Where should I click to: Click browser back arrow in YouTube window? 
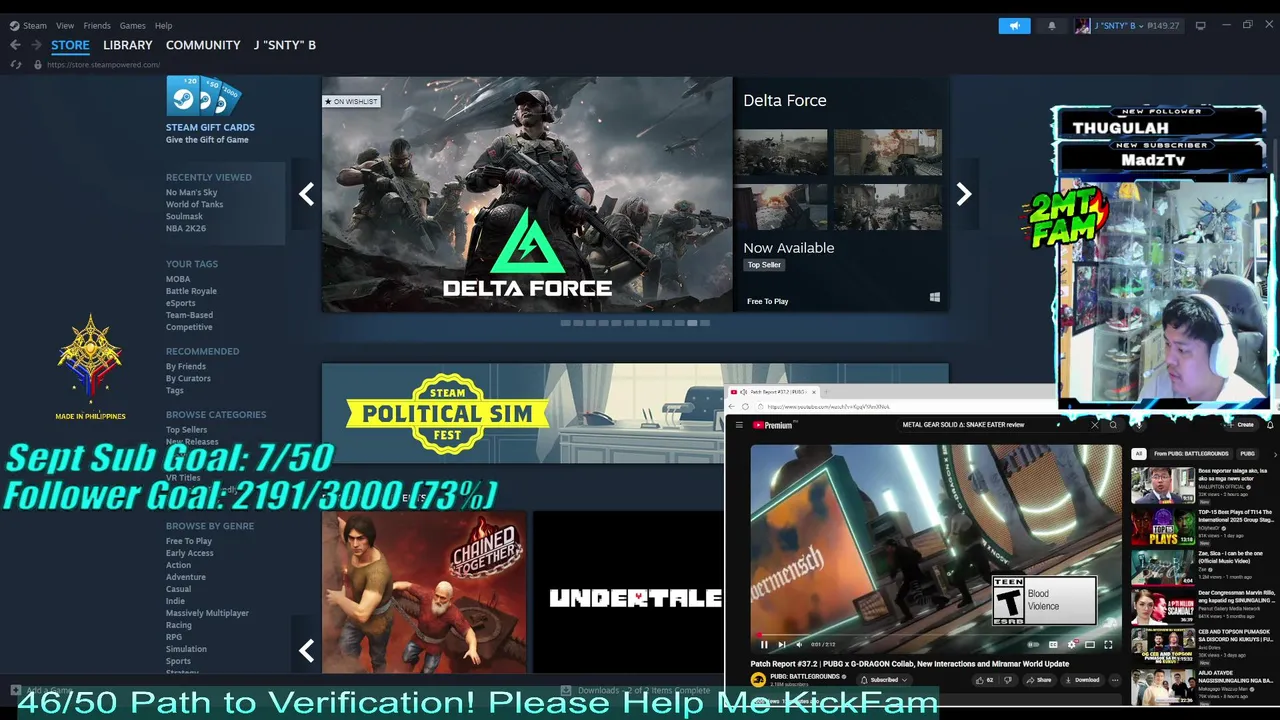point(731,407)
